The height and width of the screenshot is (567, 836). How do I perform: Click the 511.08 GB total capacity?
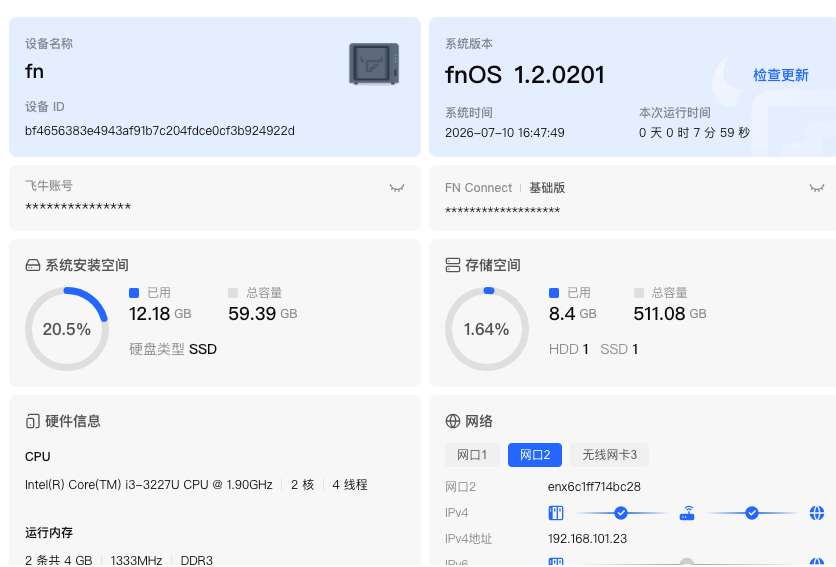pyautogui.click(x=670, y=314)
